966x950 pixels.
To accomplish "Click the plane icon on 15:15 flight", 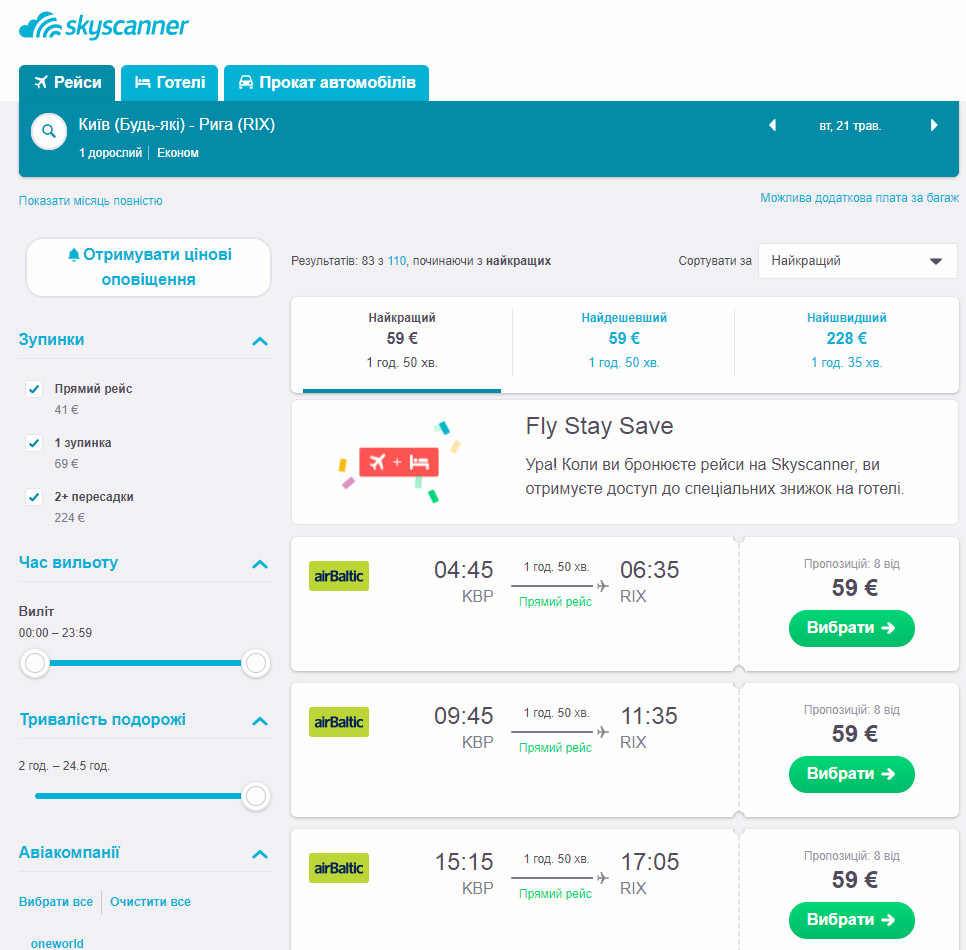I will tap(603, 878).
